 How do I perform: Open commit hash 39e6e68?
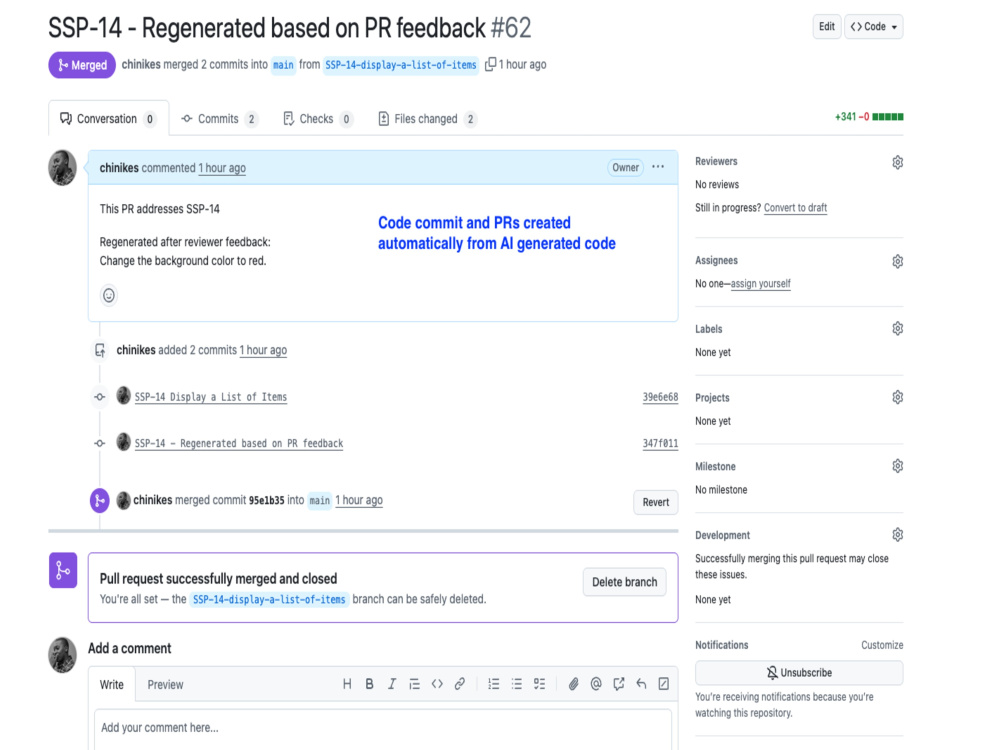(660, 397)
